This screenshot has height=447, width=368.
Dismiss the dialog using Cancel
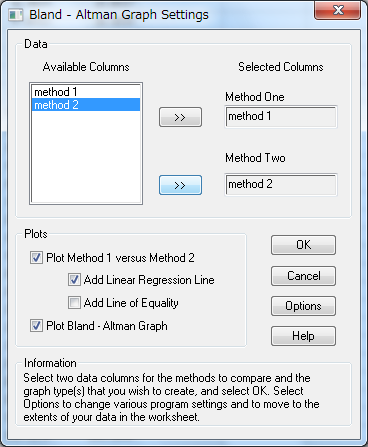(x=303, y=276)
